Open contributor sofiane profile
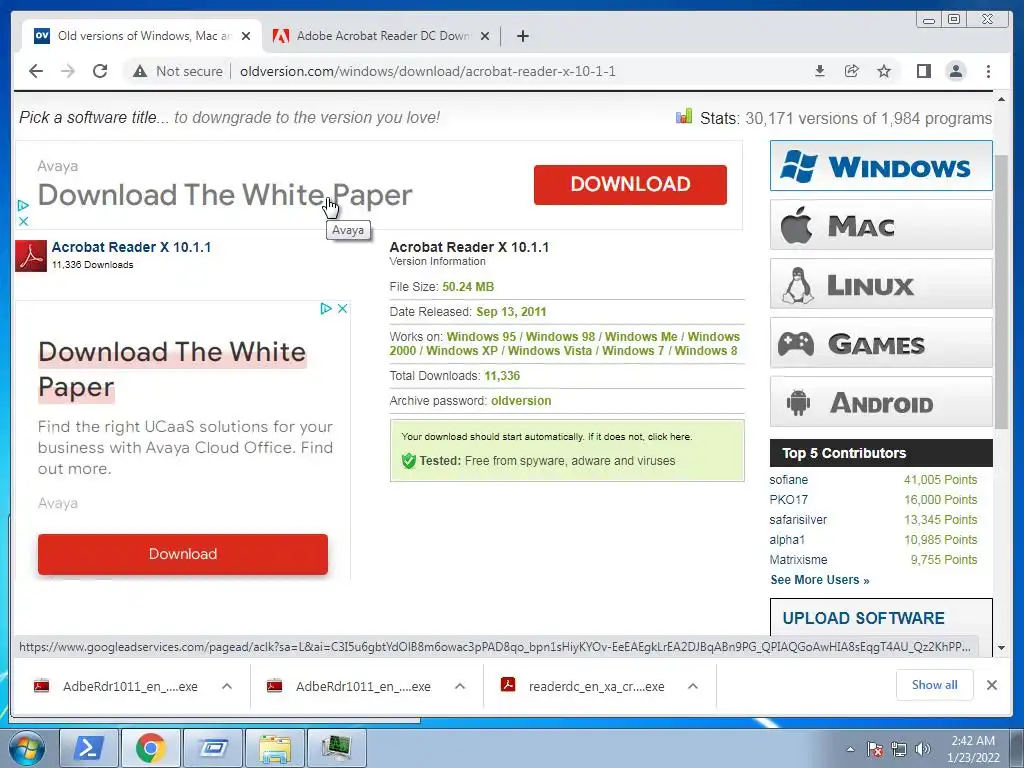The image size is (1024, 768). [788, 479]
